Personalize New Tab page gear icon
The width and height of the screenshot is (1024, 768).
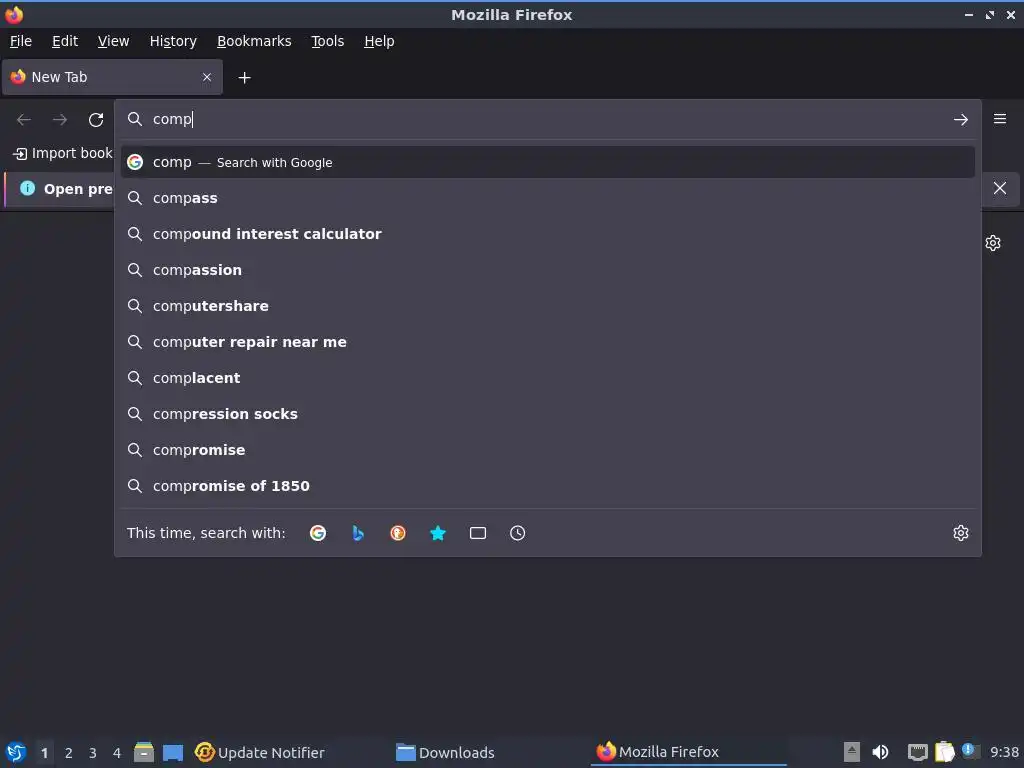tap(993, 243)
